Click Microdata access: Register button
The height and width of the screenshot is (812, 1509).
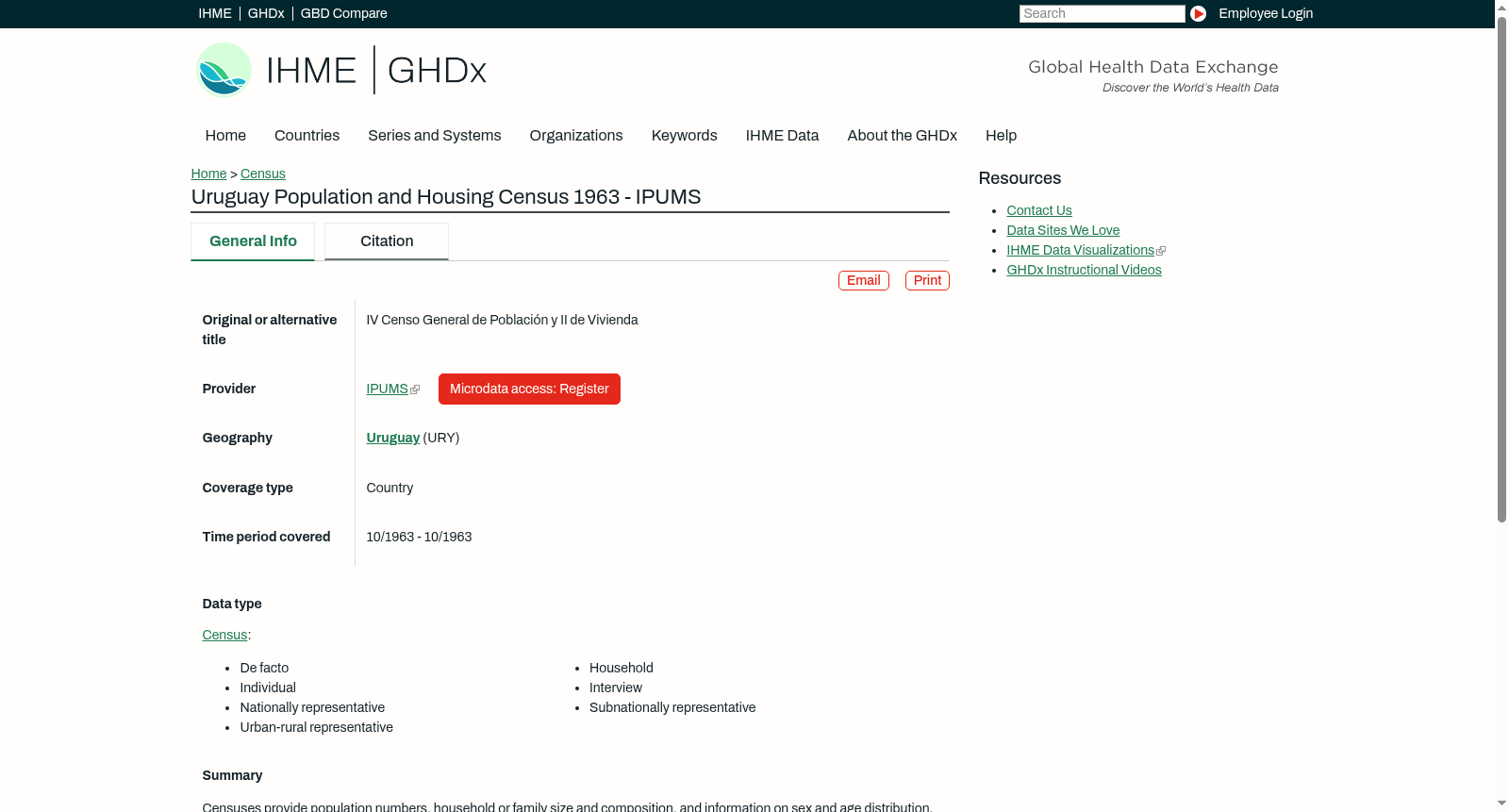tap(529, 389)
